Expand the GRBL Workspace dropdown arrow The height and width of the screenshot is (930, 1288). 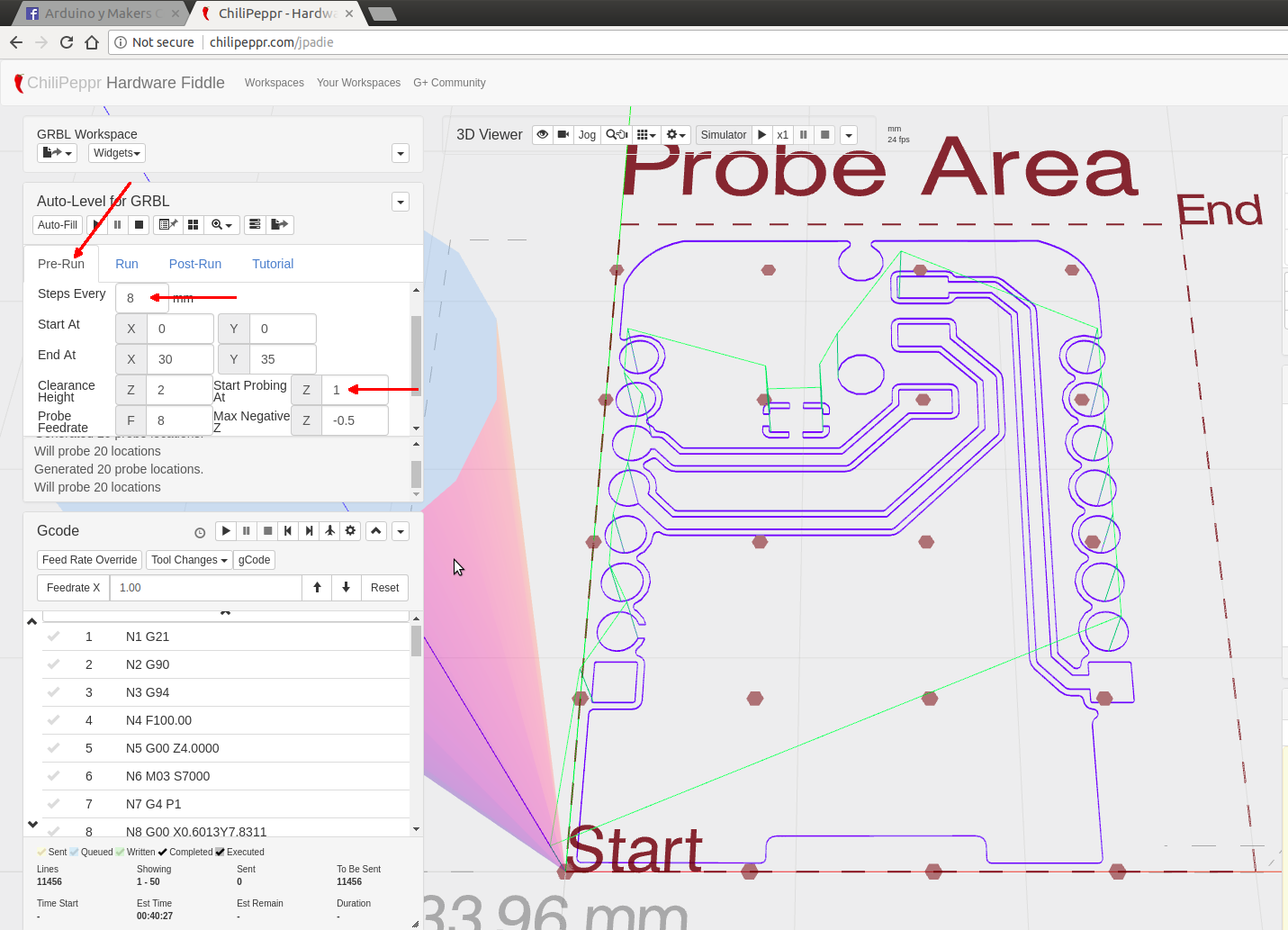coord(400,153)
